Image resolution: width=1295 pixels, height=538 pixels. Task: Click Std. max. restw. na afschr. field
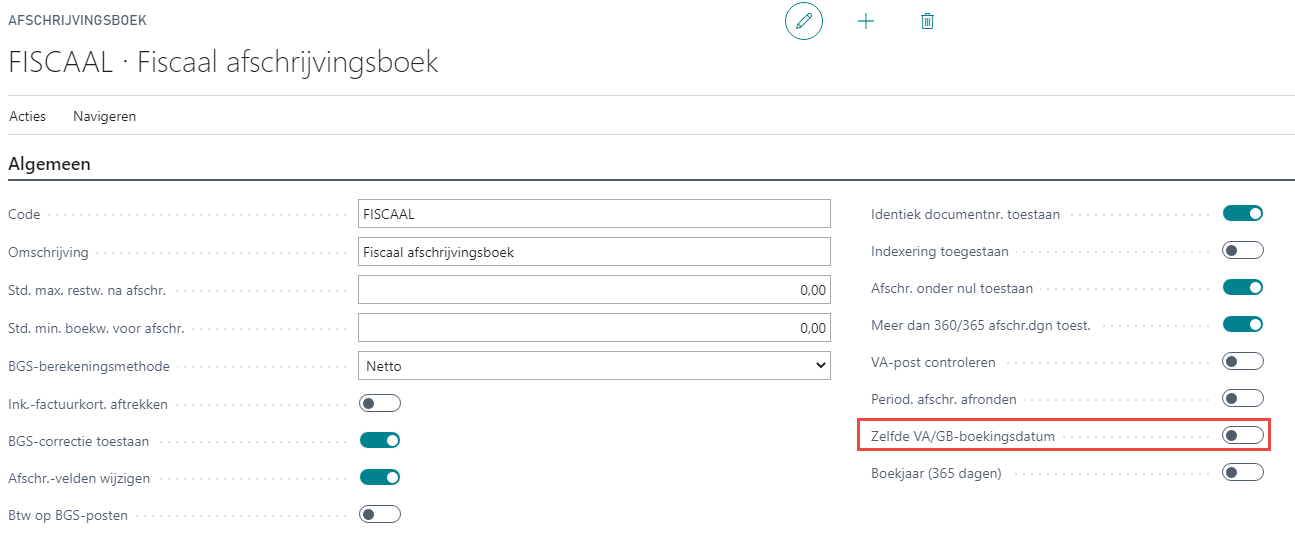coord(594,290)
